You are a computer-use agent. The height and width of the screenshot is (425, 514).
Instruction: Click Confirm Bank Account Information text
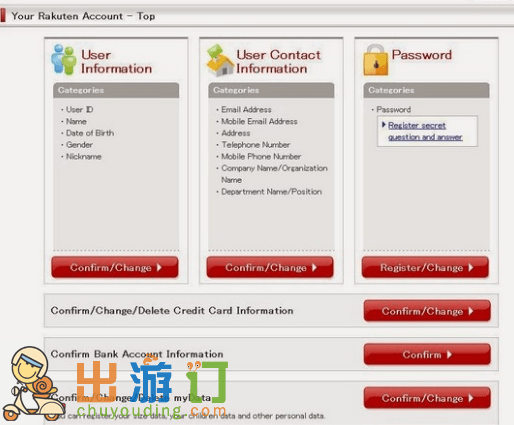pyautogui.click(x=137, y=354)
